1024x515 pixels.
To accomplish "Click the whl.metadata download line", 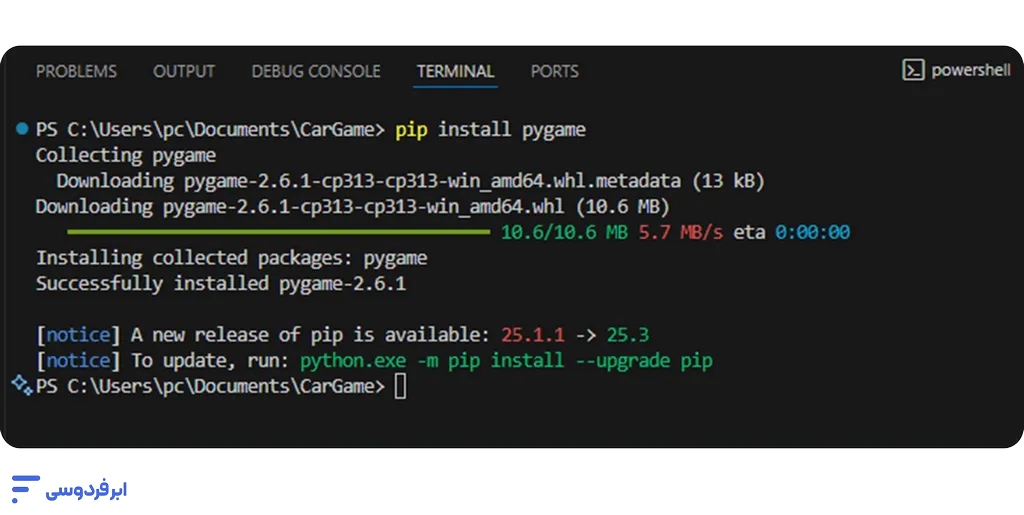I will tap(410, 181).
